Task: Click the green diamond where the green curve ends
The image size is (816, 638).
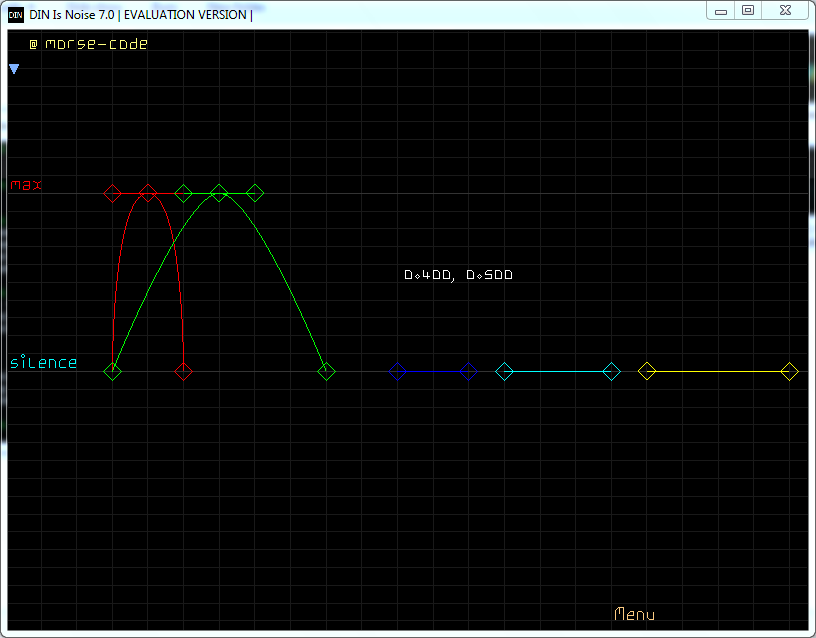Action: click(x=326, y=372)
